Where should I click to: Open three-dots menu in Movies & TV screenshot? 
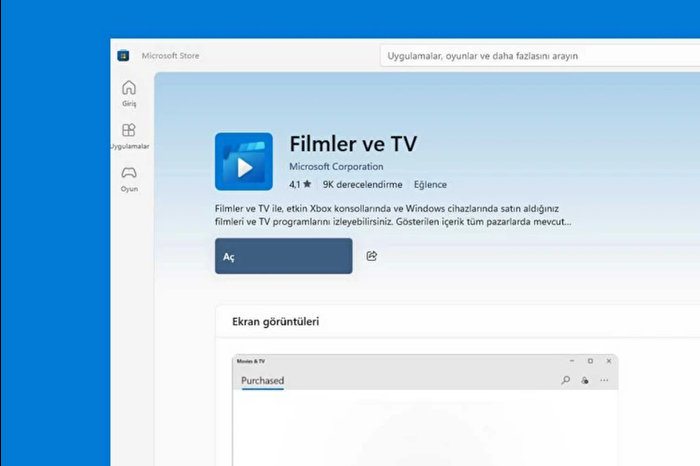point(604,380)
